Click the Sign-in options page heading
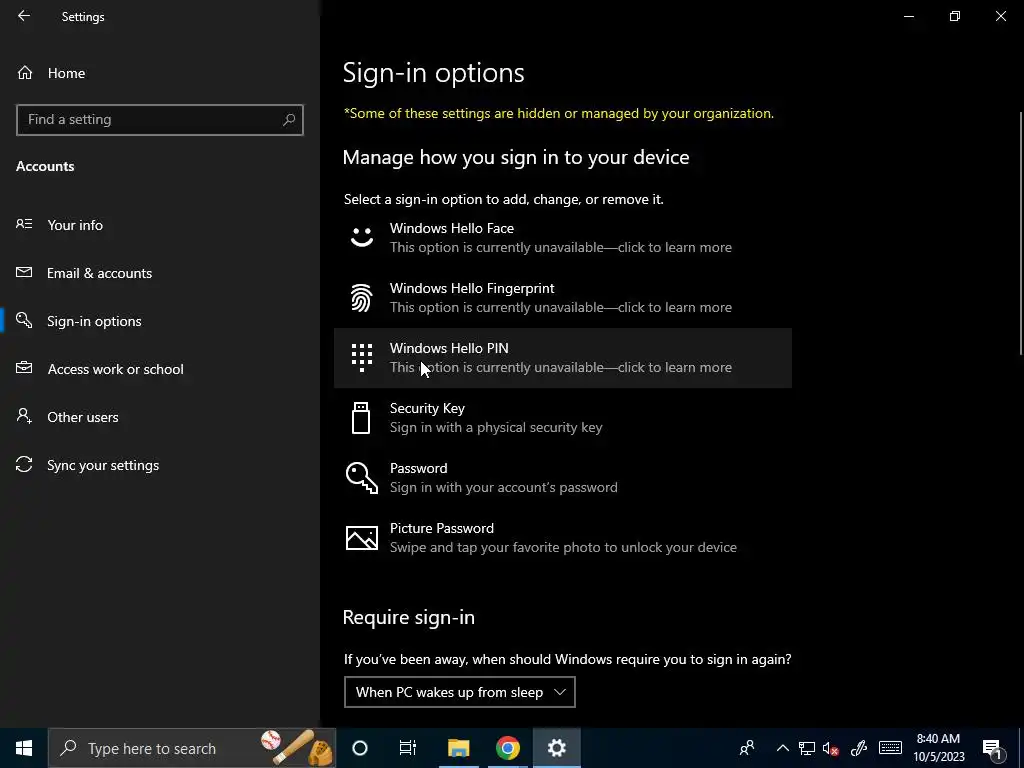The height and width of the screenshot is (768, 1024). click(434, 72)
